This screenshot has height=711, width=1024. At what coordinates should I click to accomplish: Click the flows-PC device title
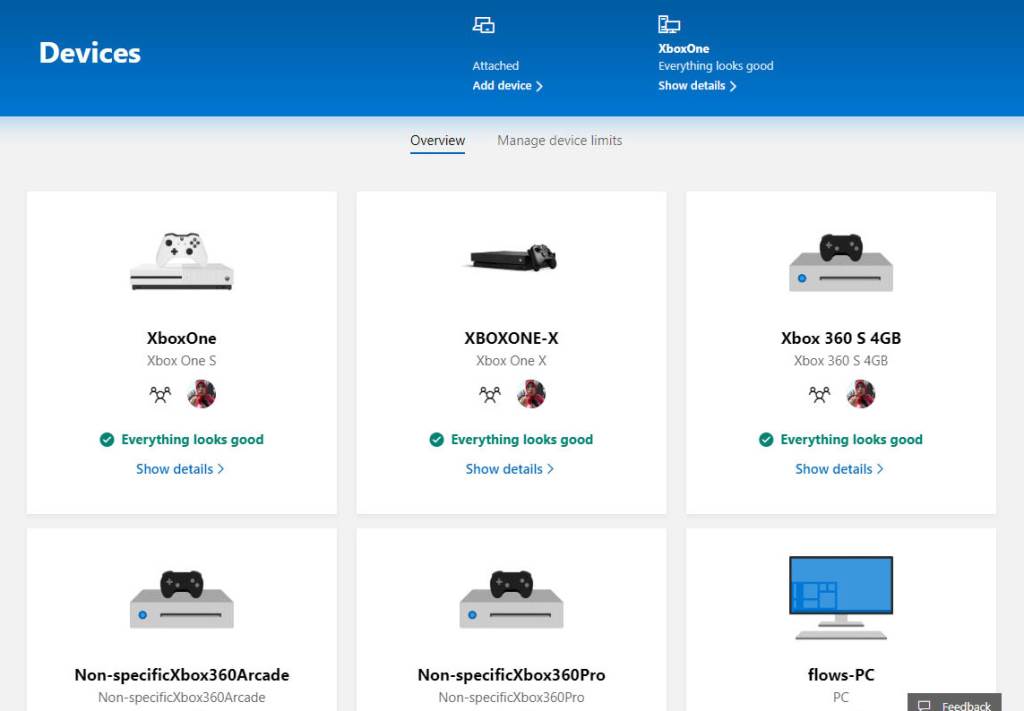pos(841,674)
